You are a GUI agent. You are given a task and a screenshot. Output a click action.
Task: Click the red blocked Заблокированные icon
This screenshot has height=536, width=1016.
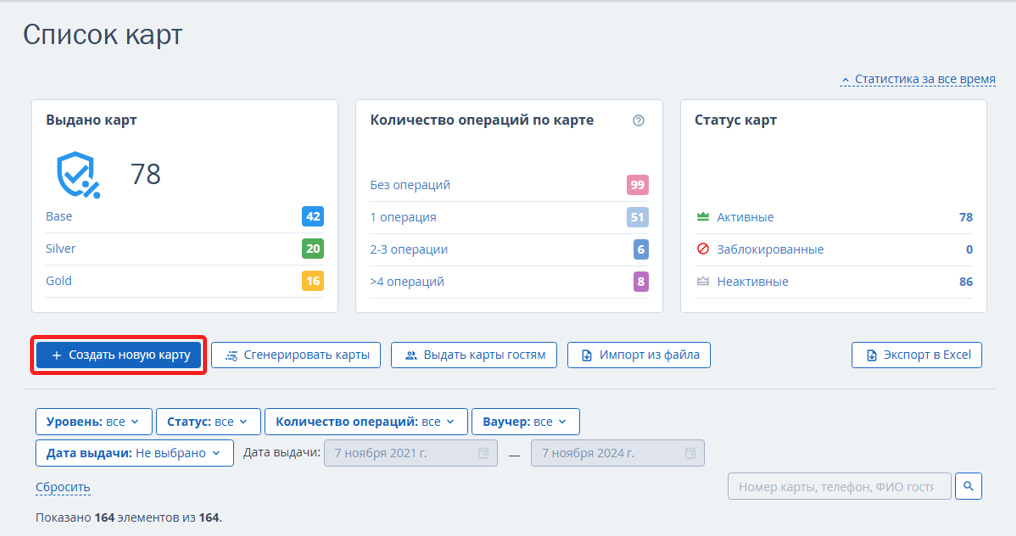(703, 249)
